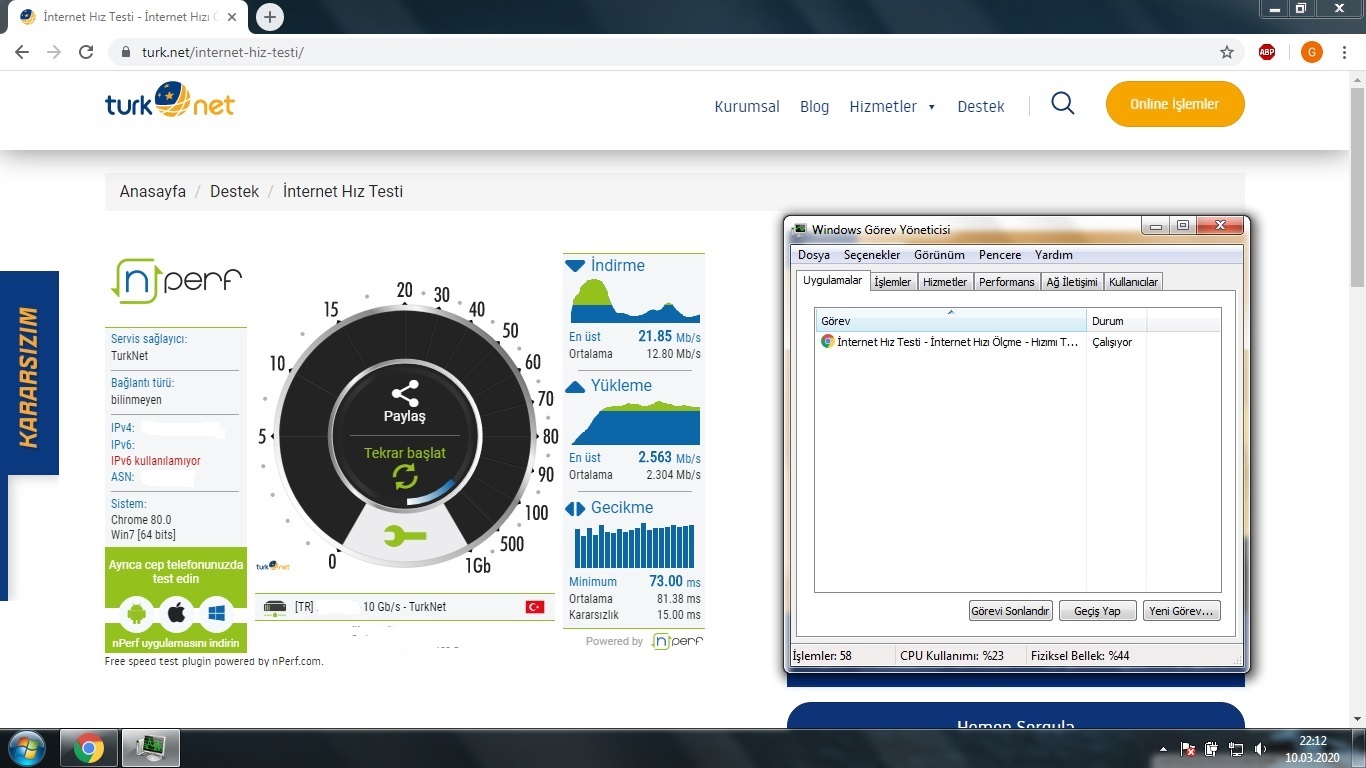Open Seçenekler menu in Task Manager
The height and width of the screenshot is (768, 1366).
click(872, 255)
